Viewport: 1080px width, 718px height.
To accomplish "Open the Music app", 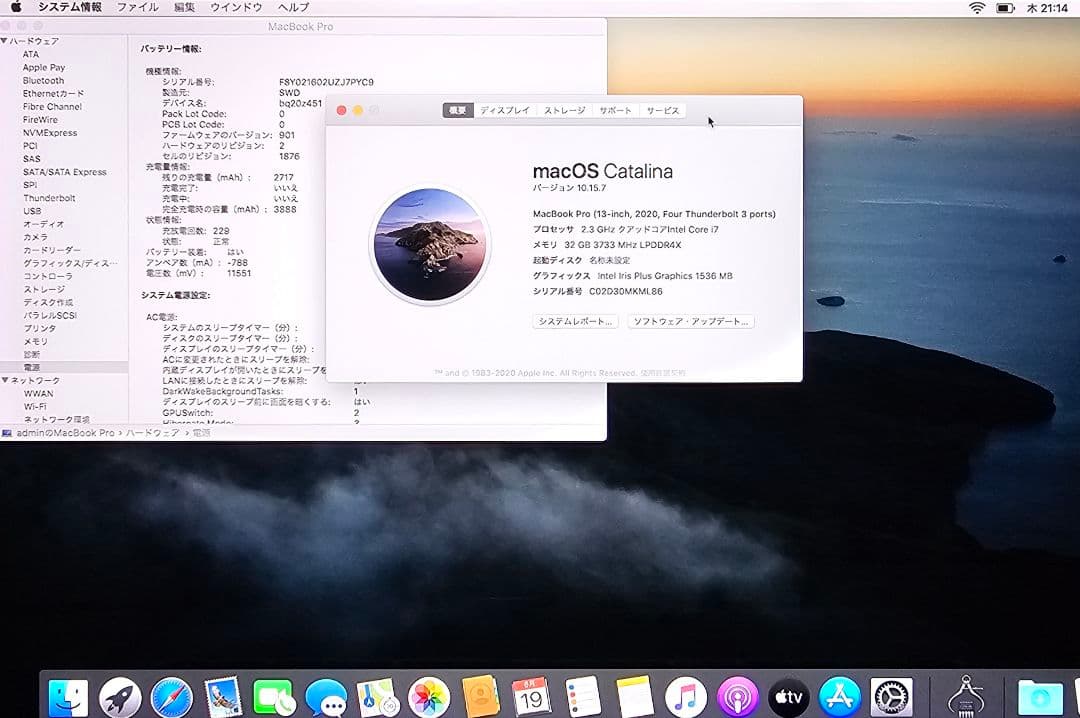I will 686,693.
